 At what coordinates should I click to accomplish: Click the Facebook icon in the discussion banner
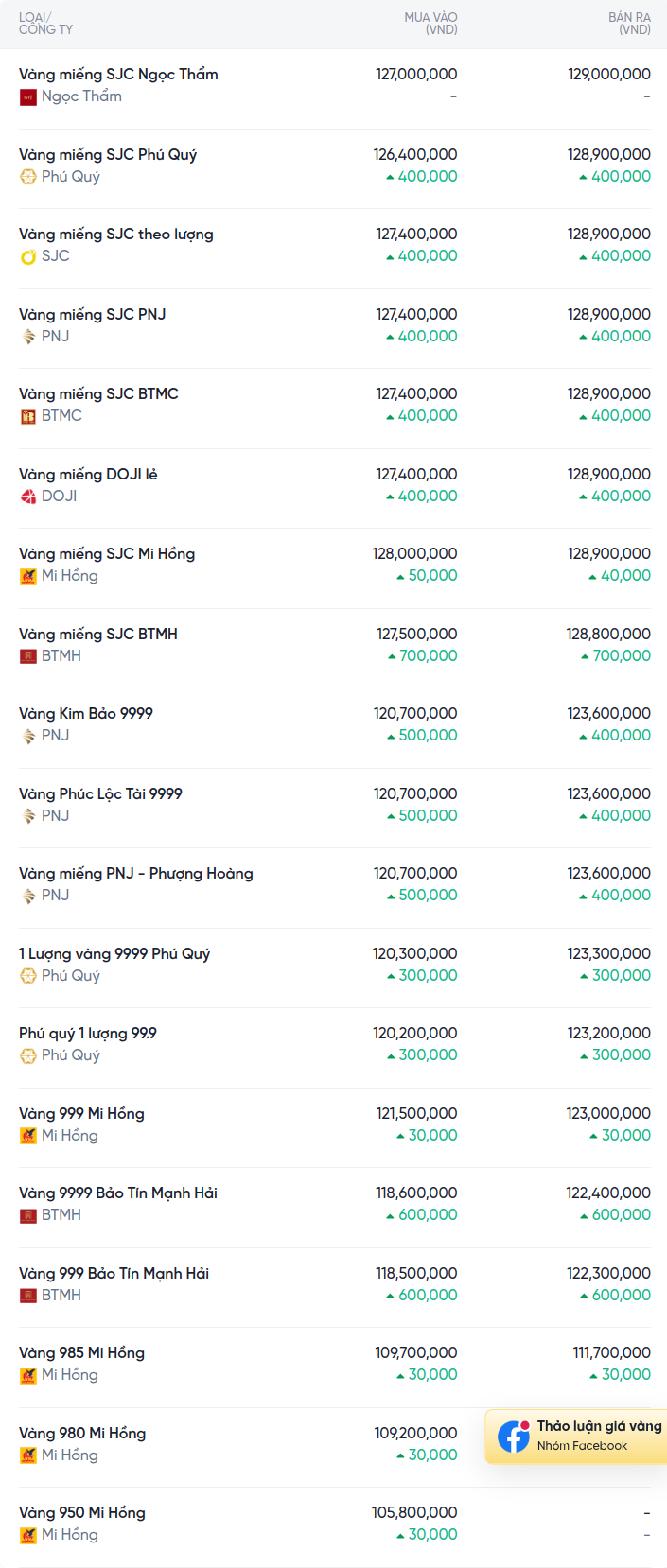click(514, 1436)
